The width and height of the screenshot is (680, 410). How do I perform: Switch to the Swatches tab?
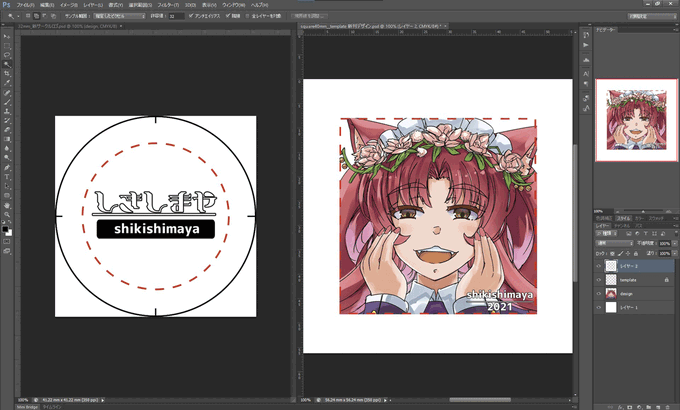tap(656, 218)
